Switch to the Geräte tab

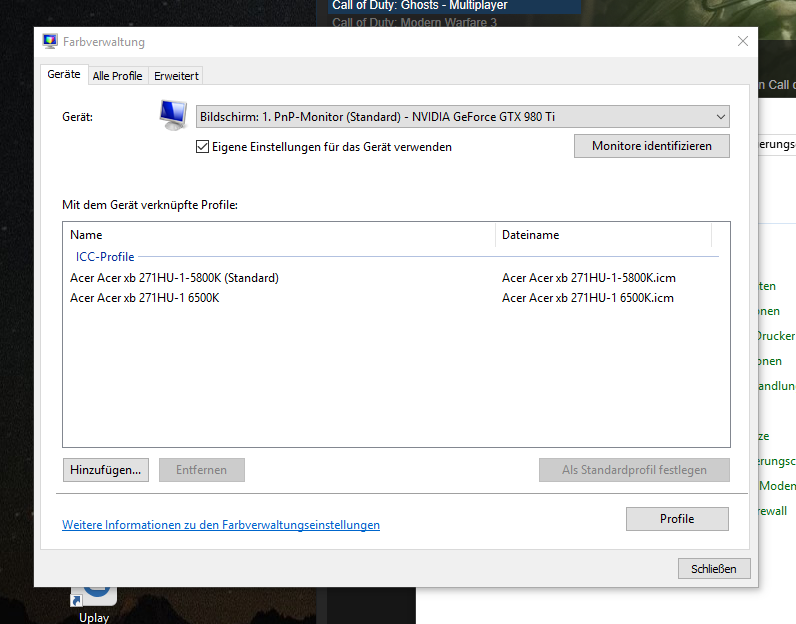click(64, 74)
